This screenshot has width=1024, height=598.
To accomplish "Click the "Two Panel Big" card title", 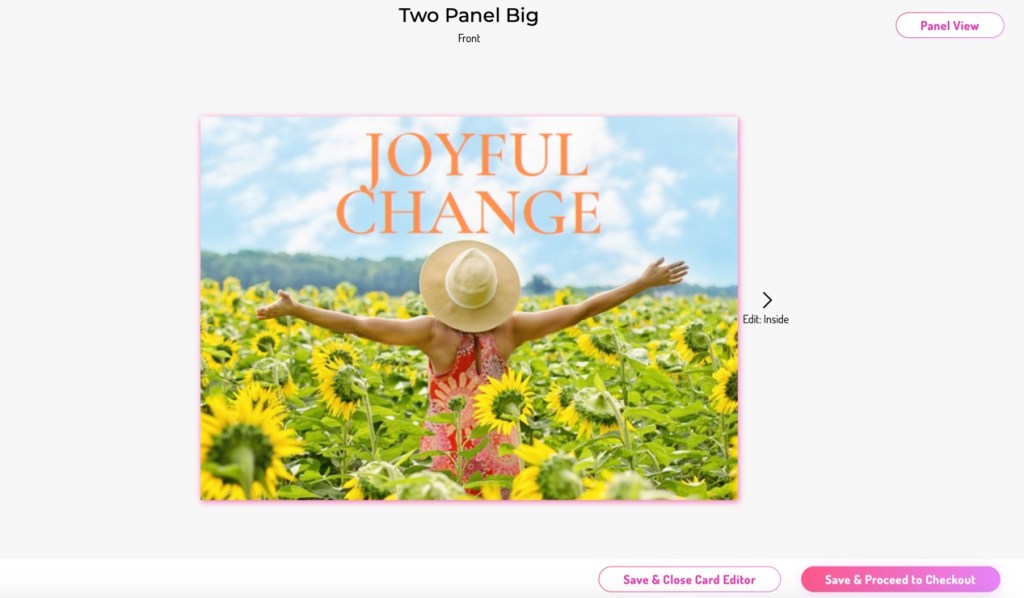I will [x=469, y=16].
